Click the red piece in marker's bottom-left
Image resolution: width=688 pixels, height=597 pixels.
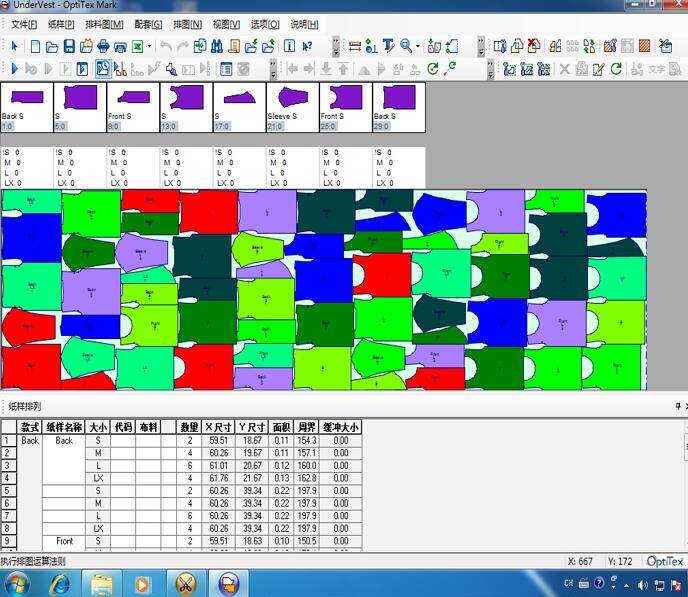click(x=31, y=366)
